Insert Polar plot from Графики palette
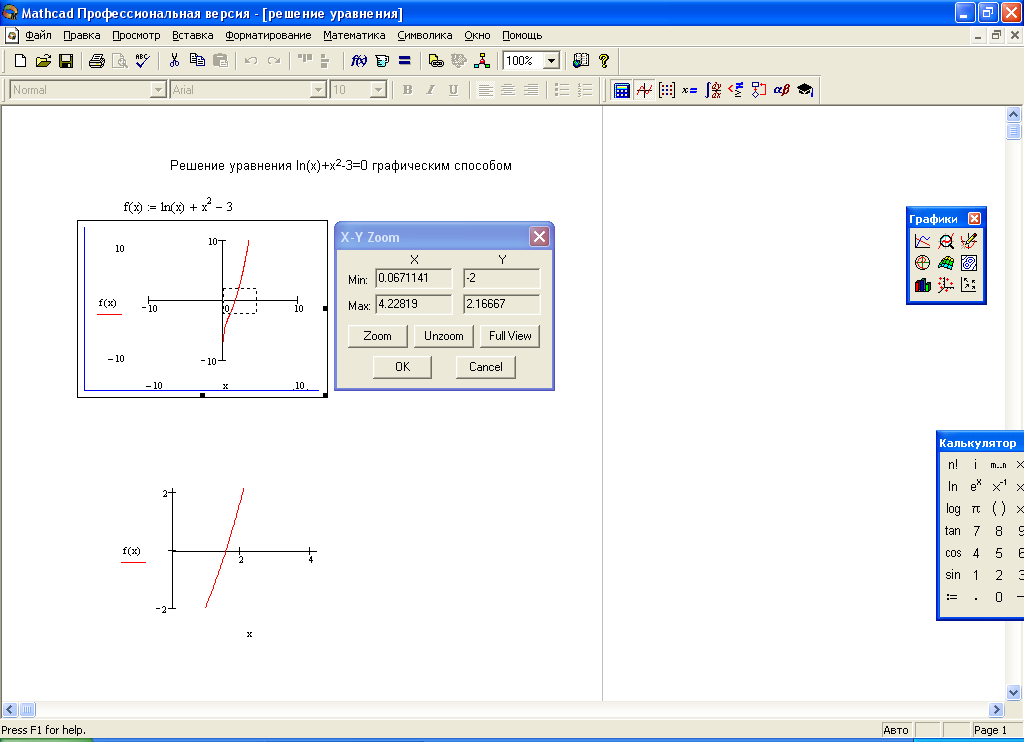 click(922, 263)
